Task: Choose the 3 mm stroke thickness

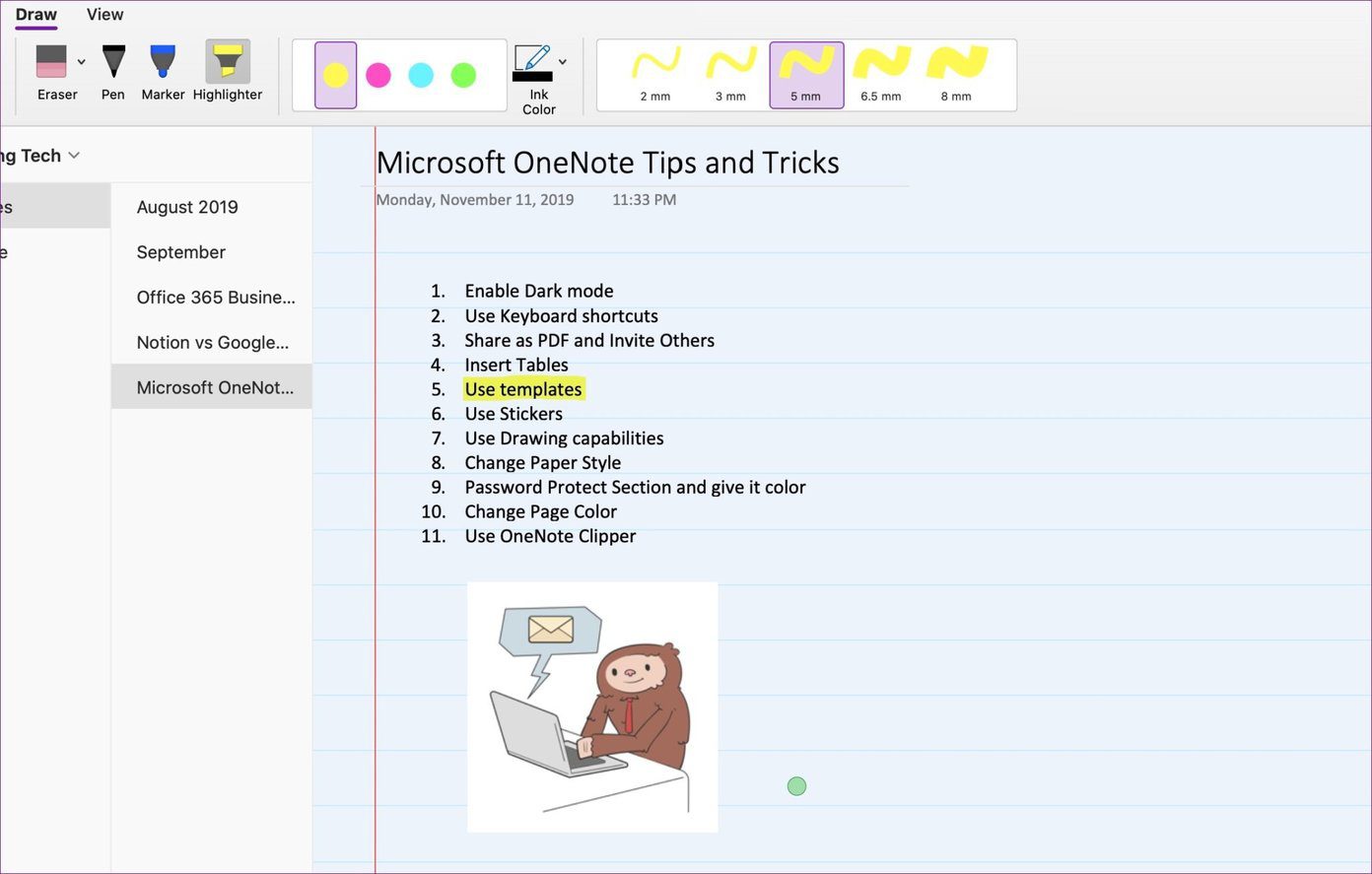Action: coord(730,75)
